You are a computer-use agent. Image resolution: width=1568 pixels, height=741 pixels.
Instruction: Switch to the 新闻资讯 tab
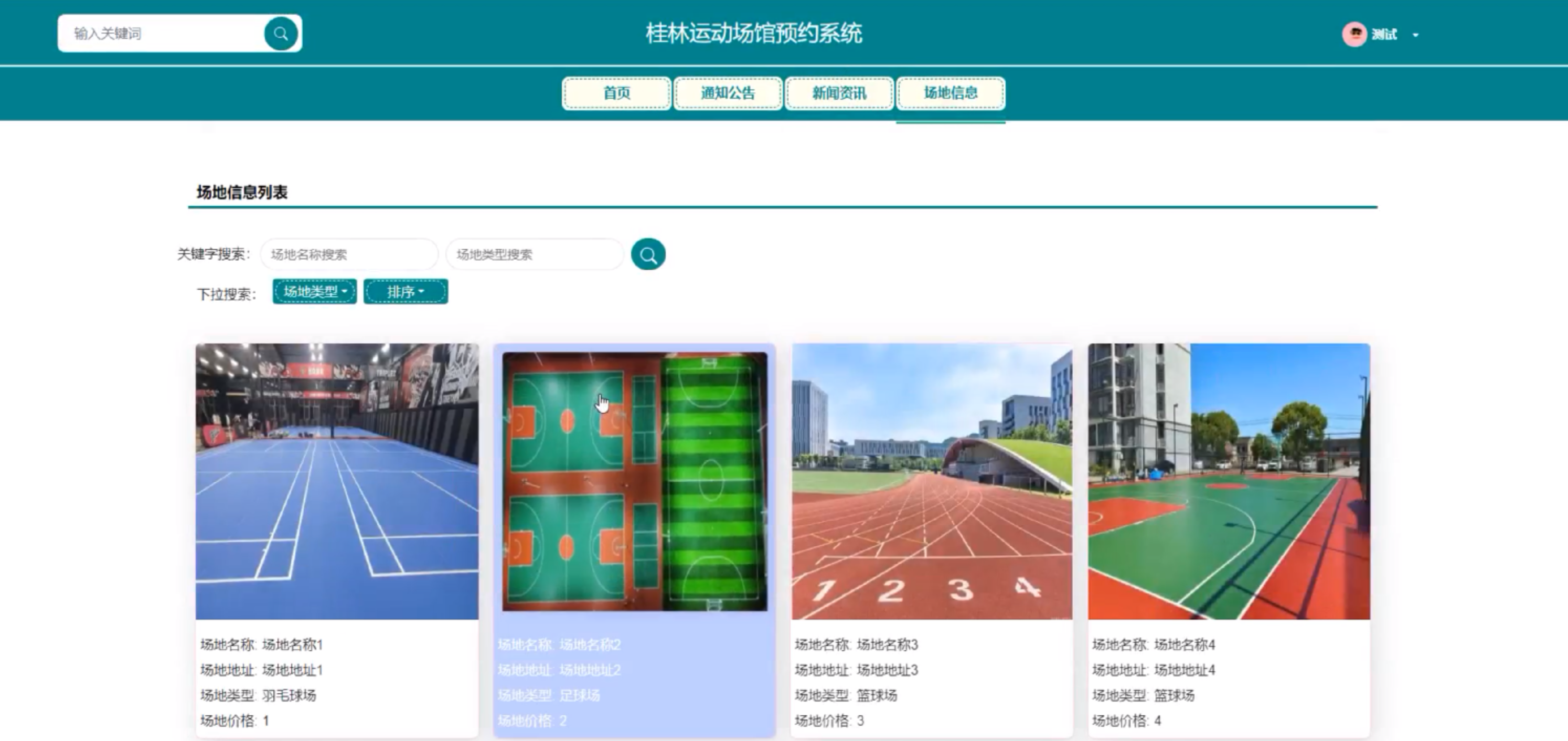839,93
